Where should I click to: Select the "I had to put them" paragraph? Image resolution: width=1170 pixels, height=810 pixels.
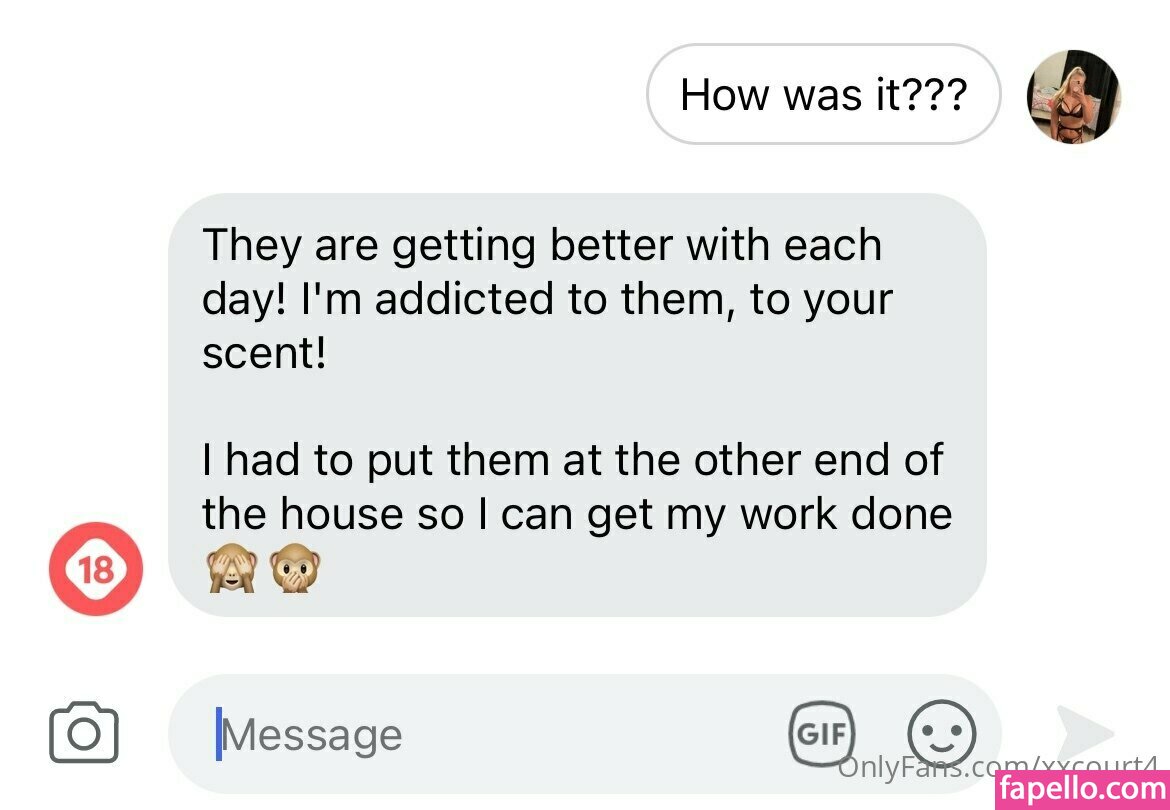(577, 486)
